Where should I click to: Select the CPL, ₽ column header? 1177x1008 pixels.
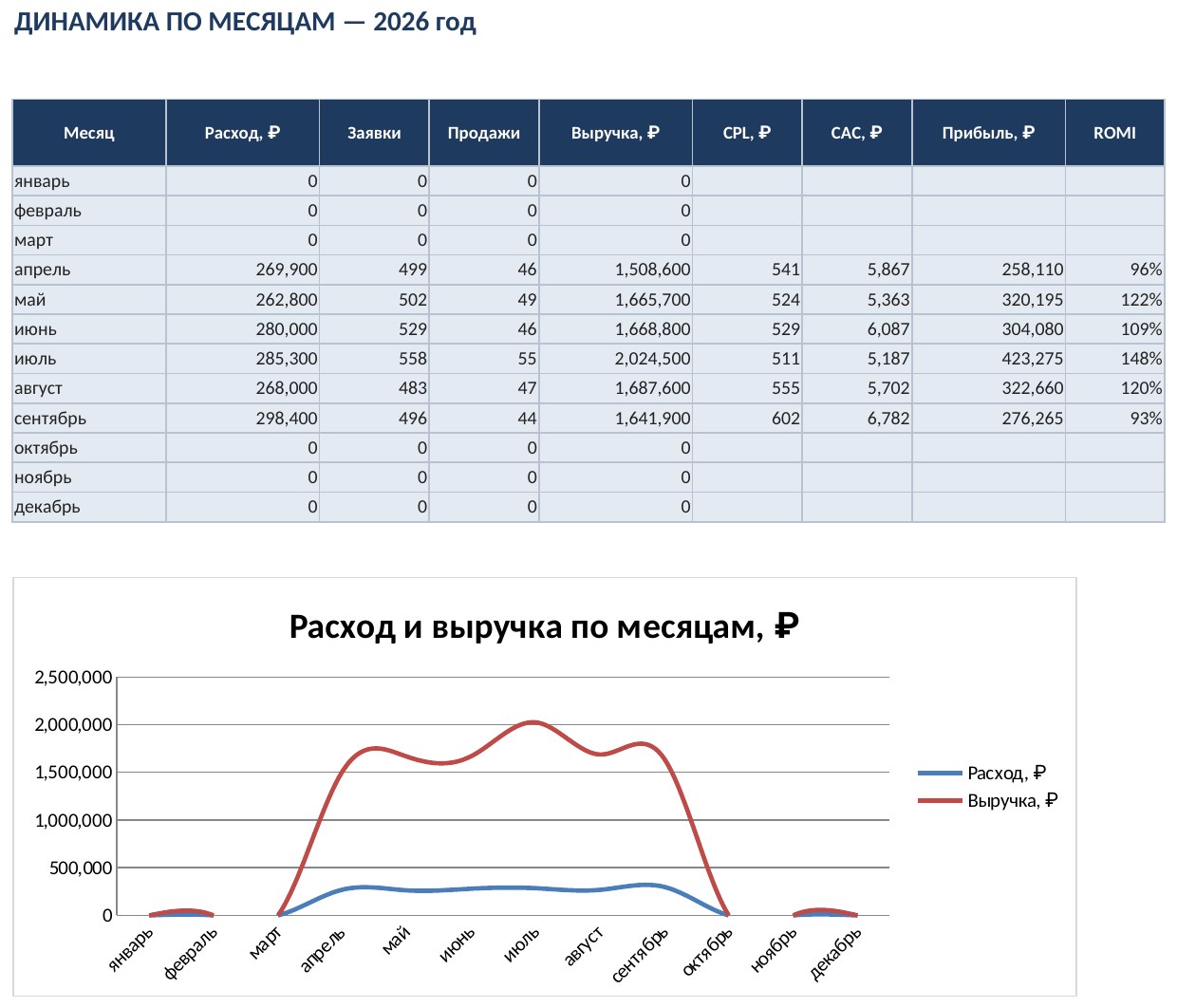(x=747, y=133)
